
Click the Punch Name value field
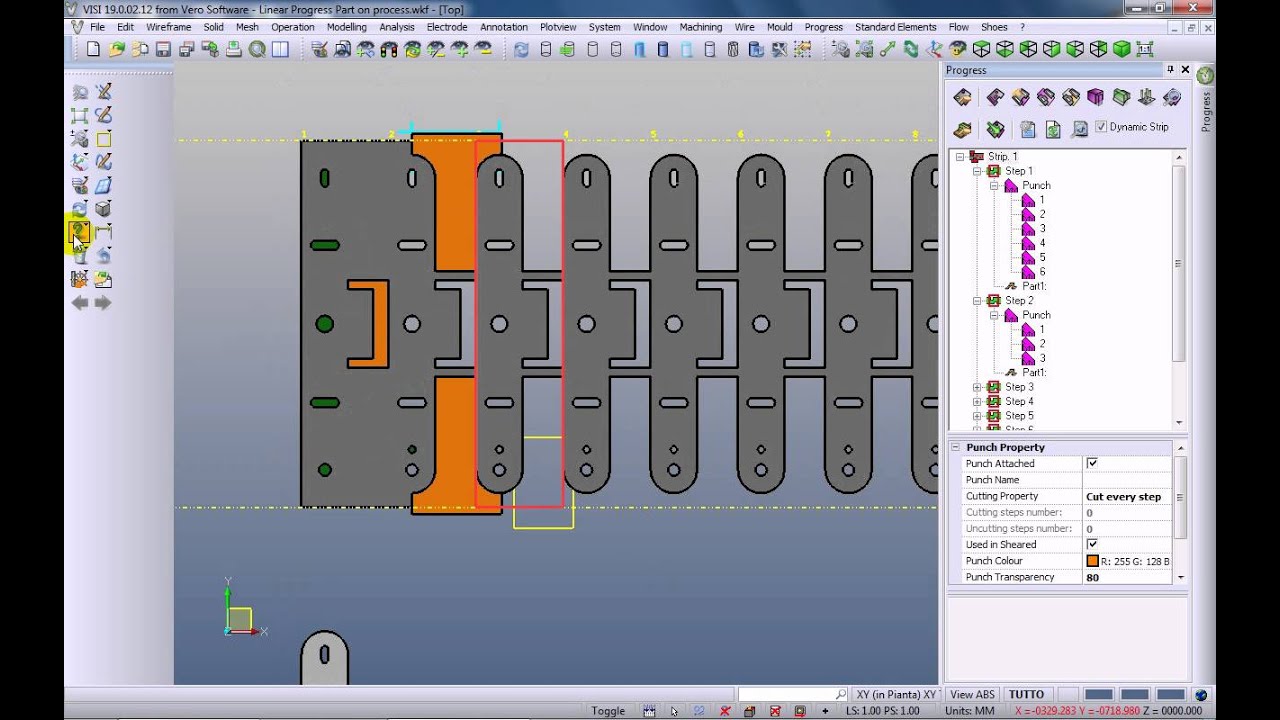1127,480
